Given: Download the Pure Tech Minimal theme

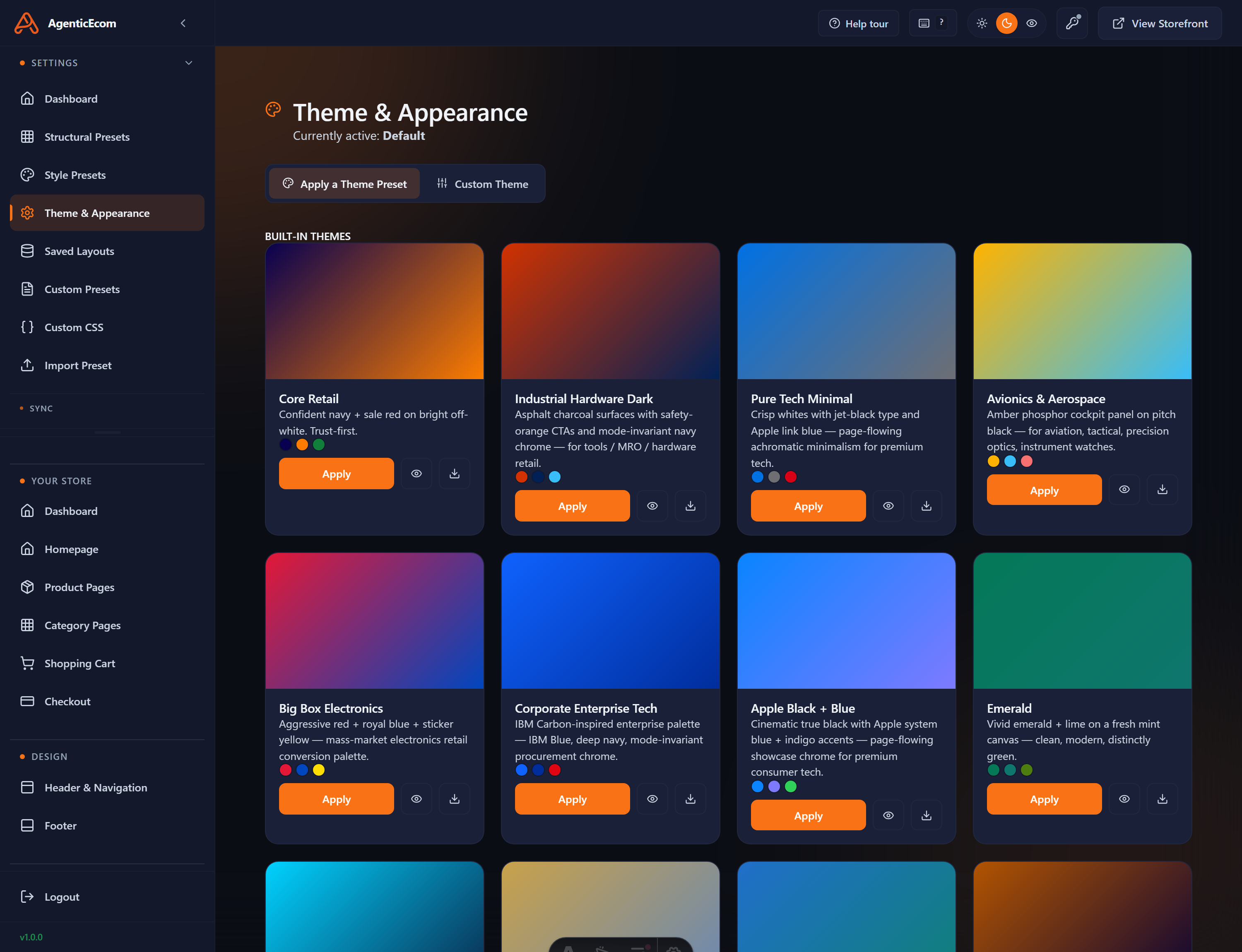Looking at the screenshot, I should 926,506.
